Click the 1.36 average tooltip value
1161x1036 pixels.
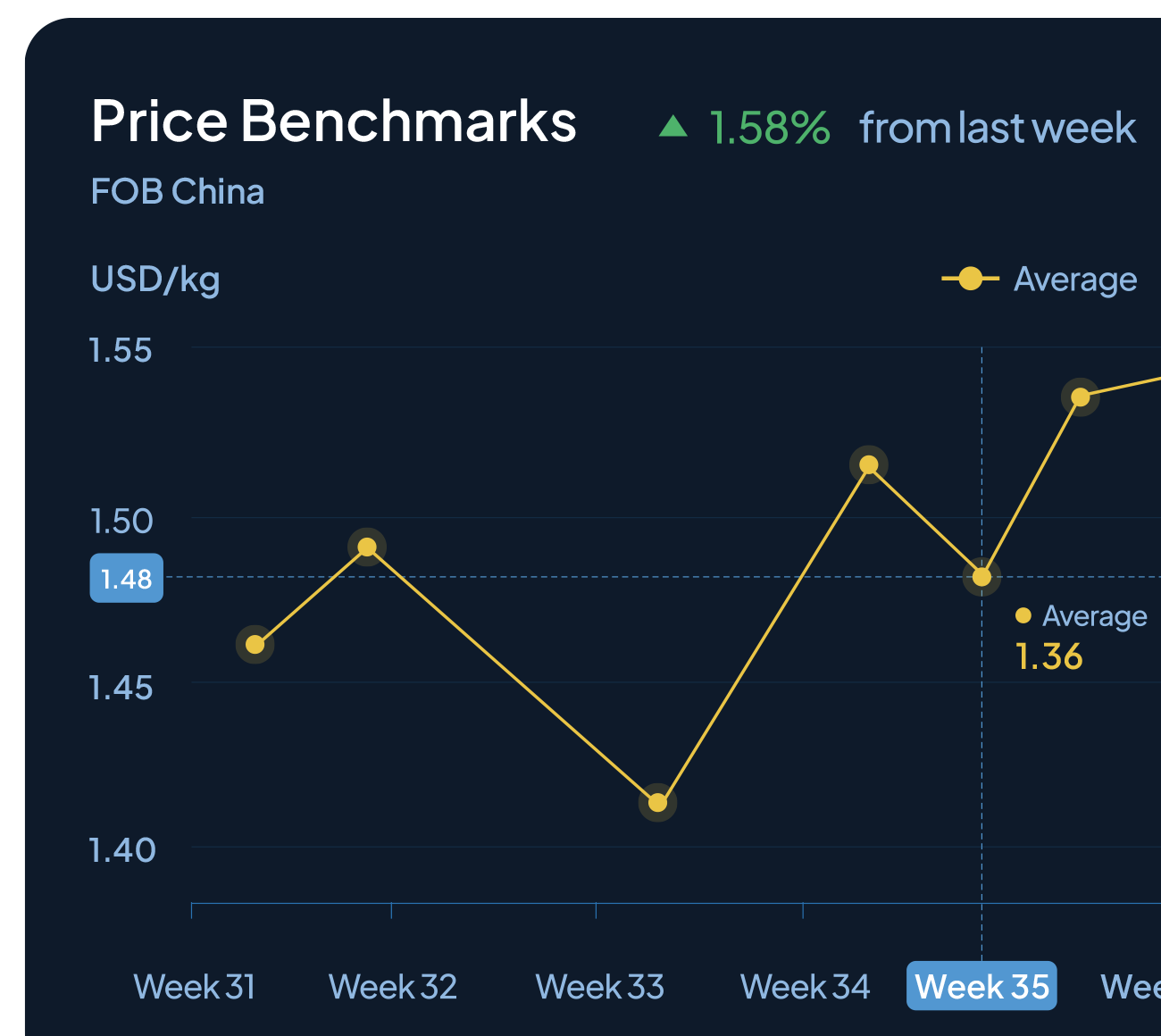pos(1049,657)
